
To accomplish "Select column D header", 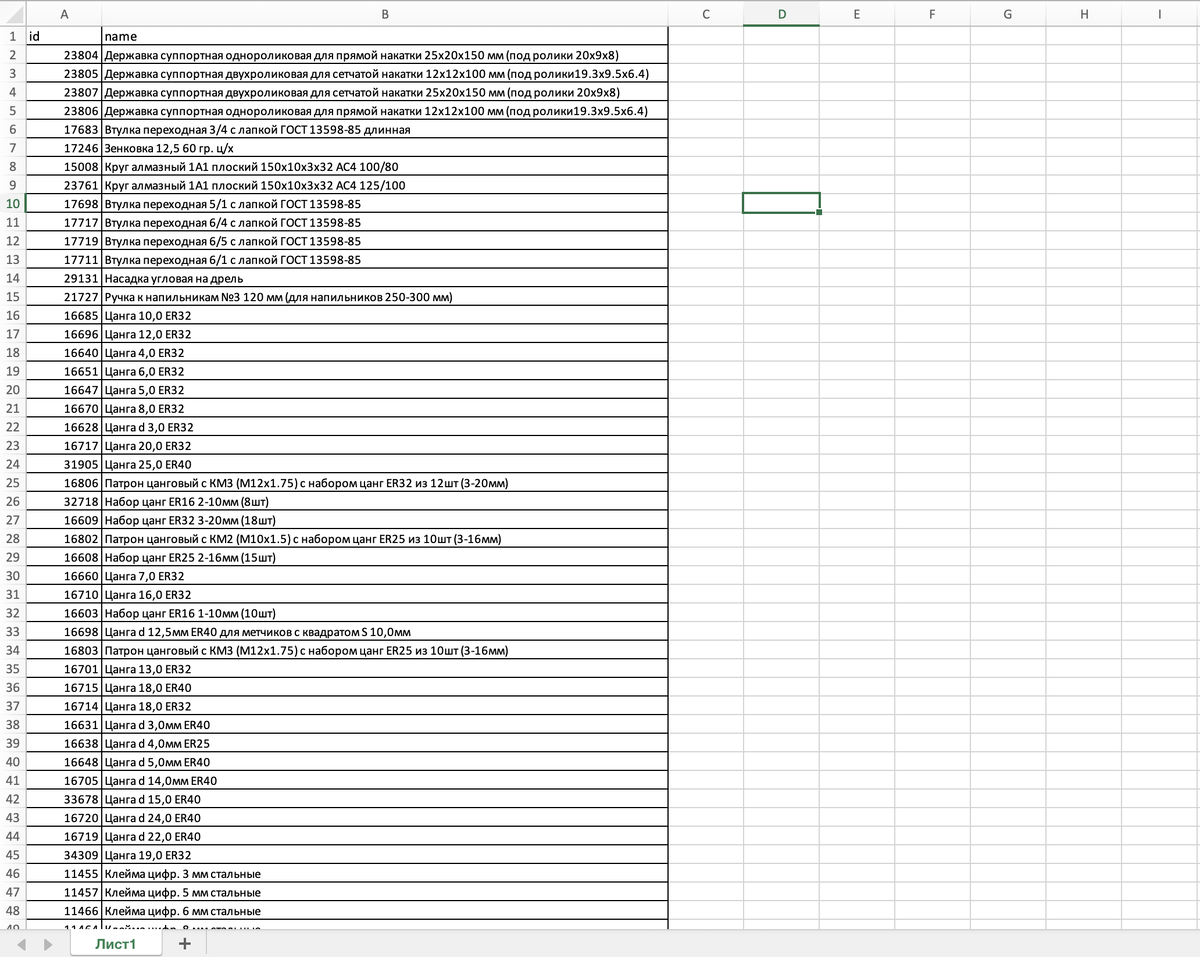I will [781, 14].
